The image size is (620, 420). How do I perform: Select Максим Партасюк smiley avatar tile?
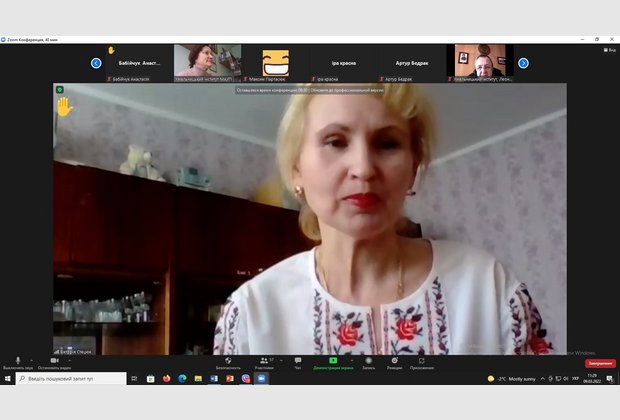[x=276, y=63]
